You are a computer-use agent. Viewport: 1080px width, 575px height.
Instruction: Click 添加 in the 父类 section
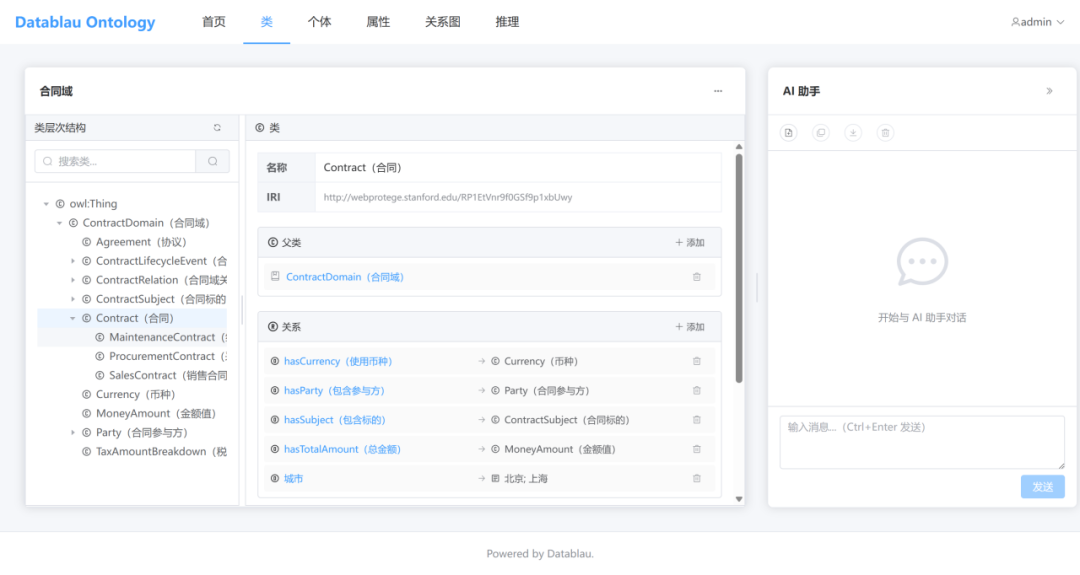point(689,243)
